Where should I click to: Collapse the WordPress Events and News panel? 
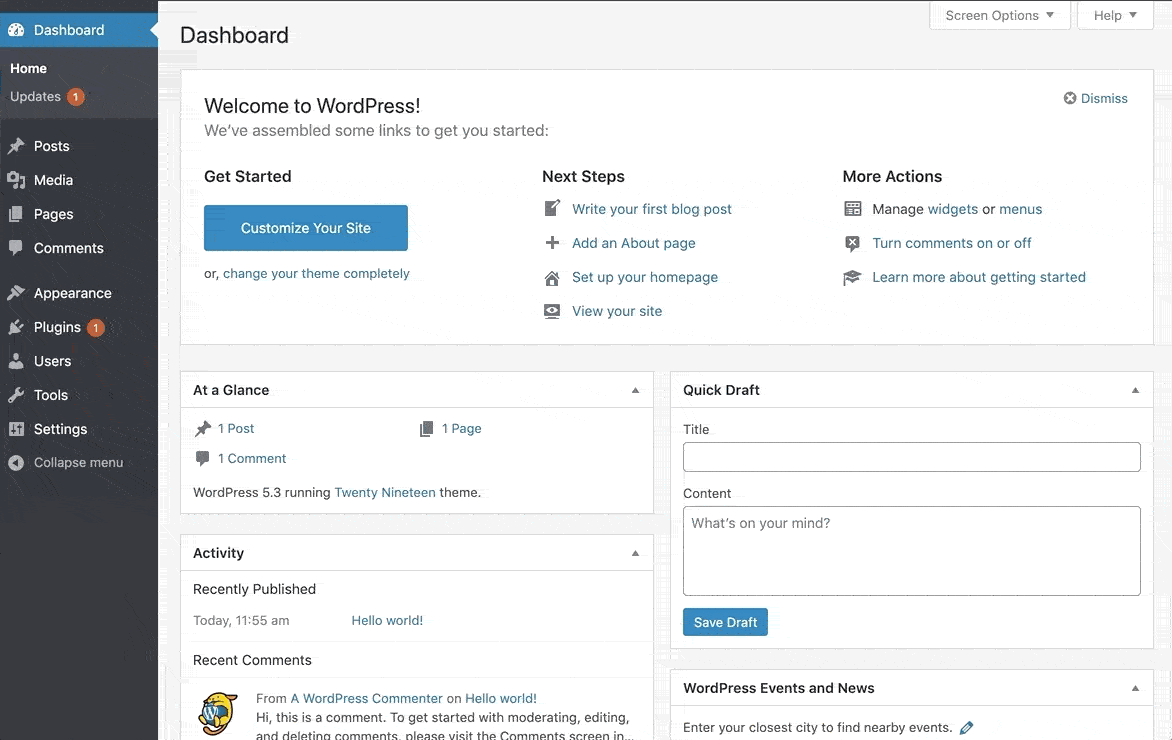click(x=1135, y=688)
